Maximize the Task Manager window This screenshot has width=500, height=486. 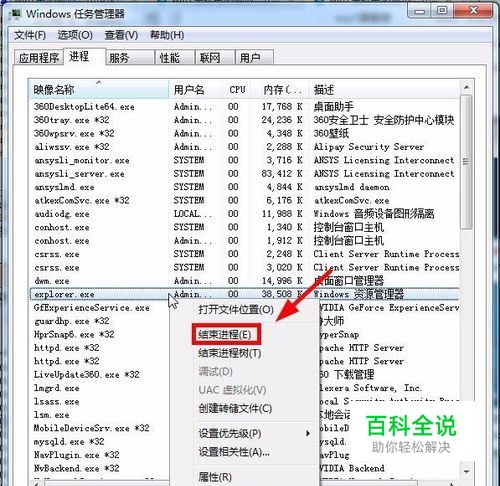pyautogui.click(x=442, y=11)
